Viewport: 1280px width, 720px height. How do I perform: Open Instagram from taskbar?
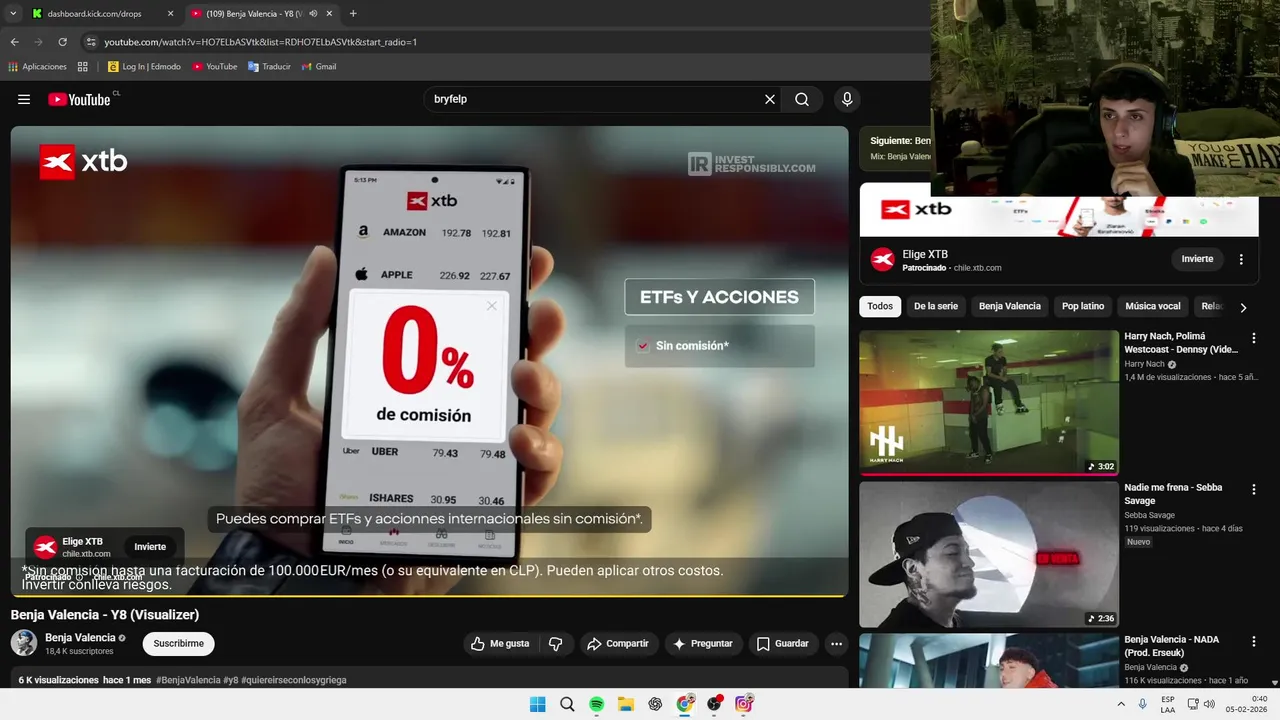[744, 704]
